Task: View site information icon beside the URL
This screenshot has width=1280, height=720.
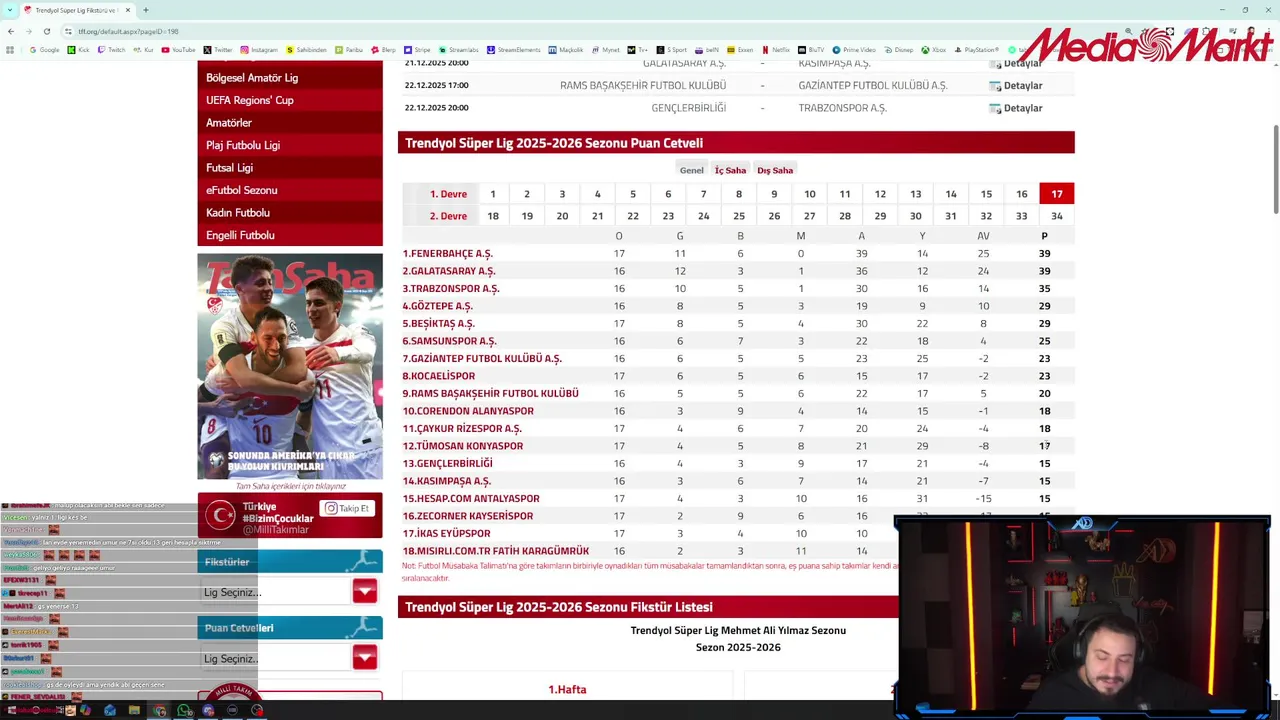Action: click(x=68, y=31)
